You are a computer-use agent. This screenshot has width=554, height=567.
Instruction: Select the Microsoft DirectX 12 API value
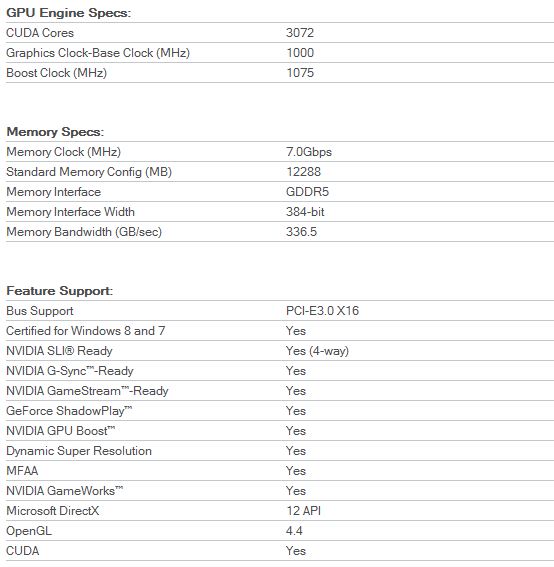(303, 511)
